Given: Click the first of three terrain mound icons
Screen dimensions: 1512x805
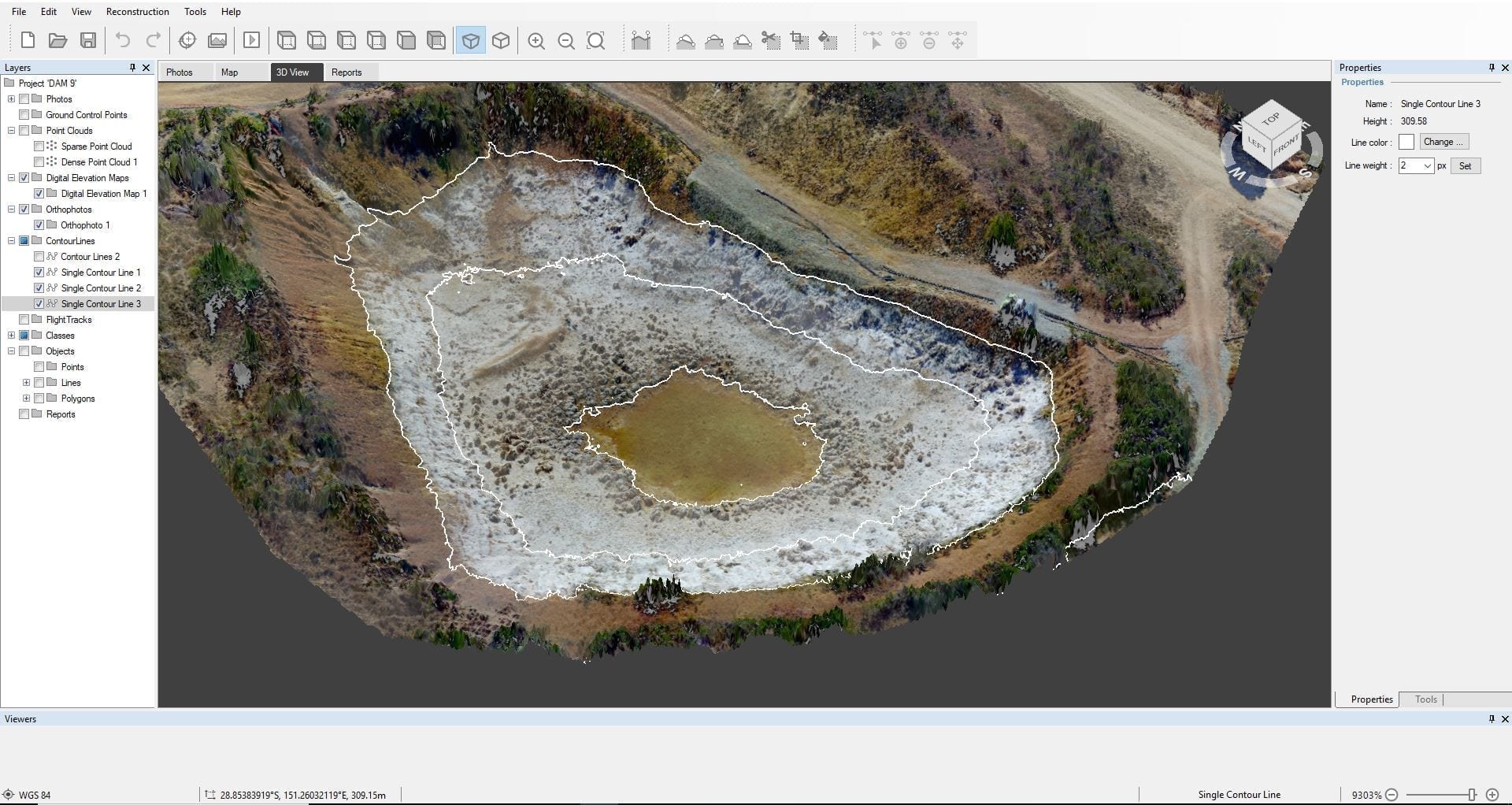Looking at the screenshot, I should pyautogui.click(x=686, y=41).
